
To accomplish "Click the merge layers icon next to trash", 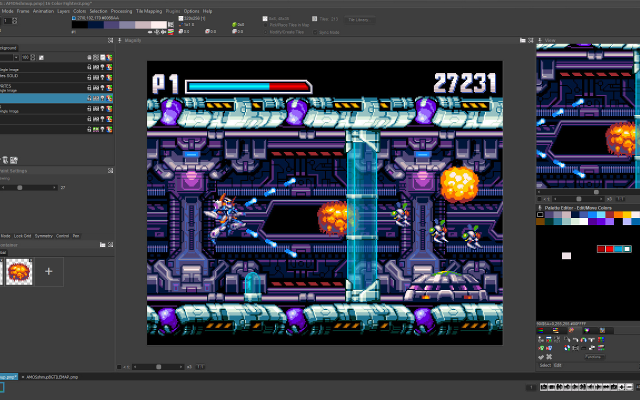I will coord(14,160).
